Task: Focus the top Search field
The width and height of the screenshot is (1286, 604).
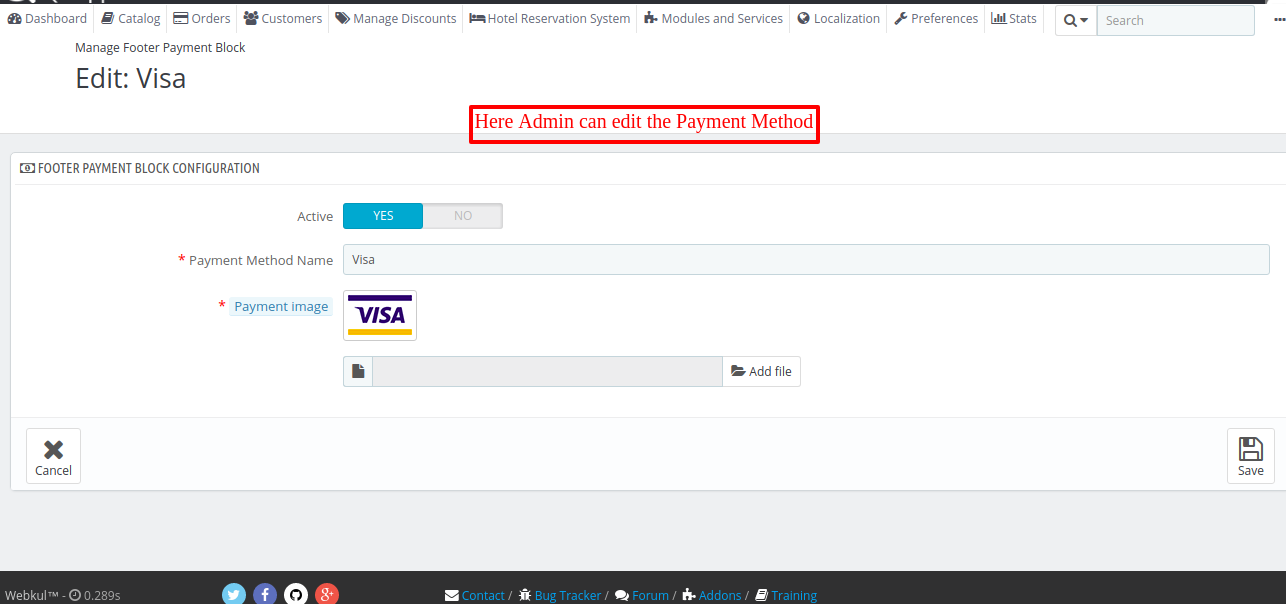Action: pyautogui.click(x=1175, y=20)
